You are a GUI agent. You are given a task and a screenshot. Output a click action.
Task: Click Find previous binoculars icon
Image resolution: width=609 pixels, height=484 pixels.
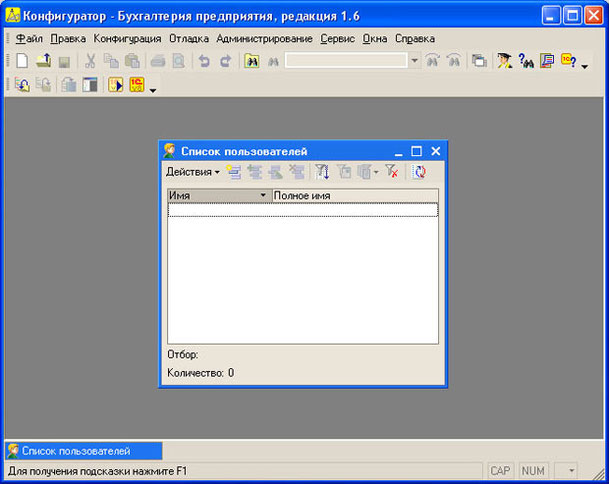[x=453, y=61]
